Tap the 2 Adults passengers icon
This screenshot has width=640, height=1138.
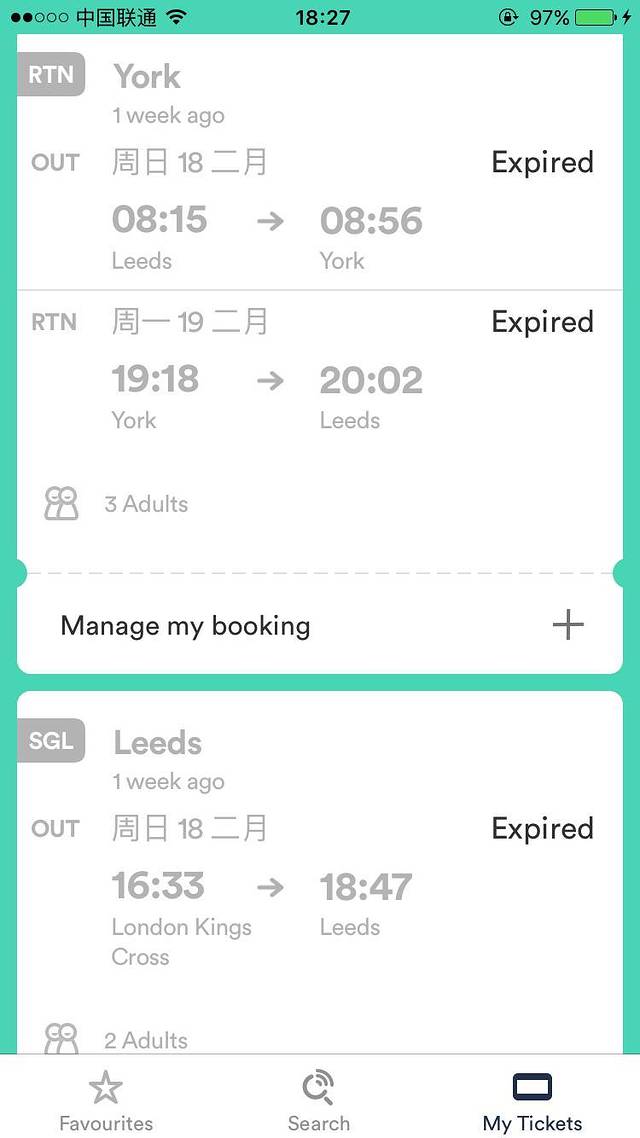[x=61, y=1039]
